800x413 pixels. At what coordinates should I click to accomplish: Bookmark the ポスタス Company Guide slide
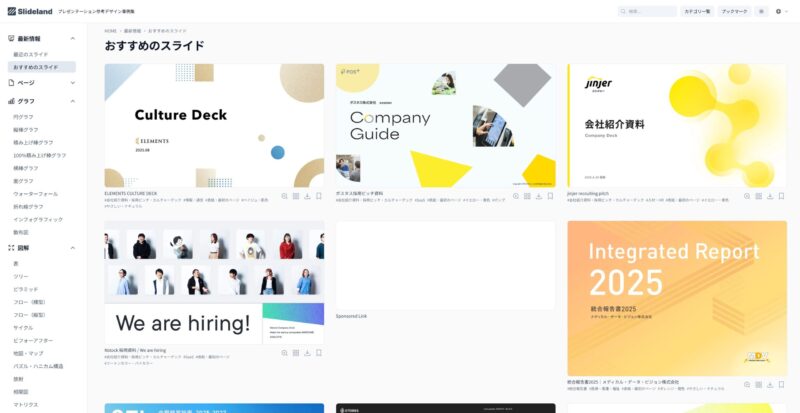(550, 196)
